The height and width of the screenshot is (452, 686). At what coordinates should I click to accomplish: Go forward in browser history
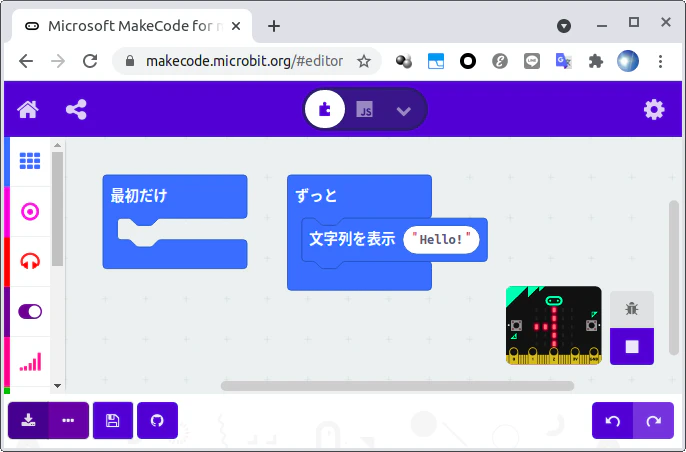[58, 61]
